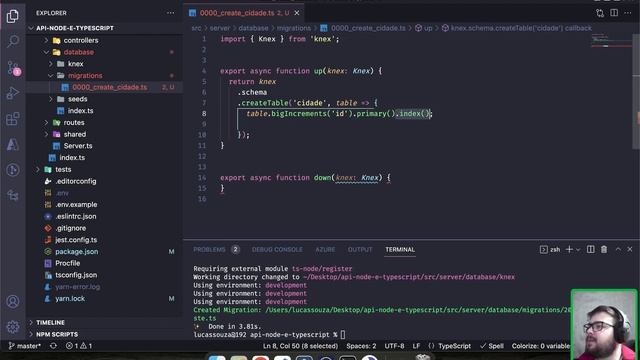Switch to the Azure panel tab
The height and width of the screenshot is (360, 640).
click(325, 249)
